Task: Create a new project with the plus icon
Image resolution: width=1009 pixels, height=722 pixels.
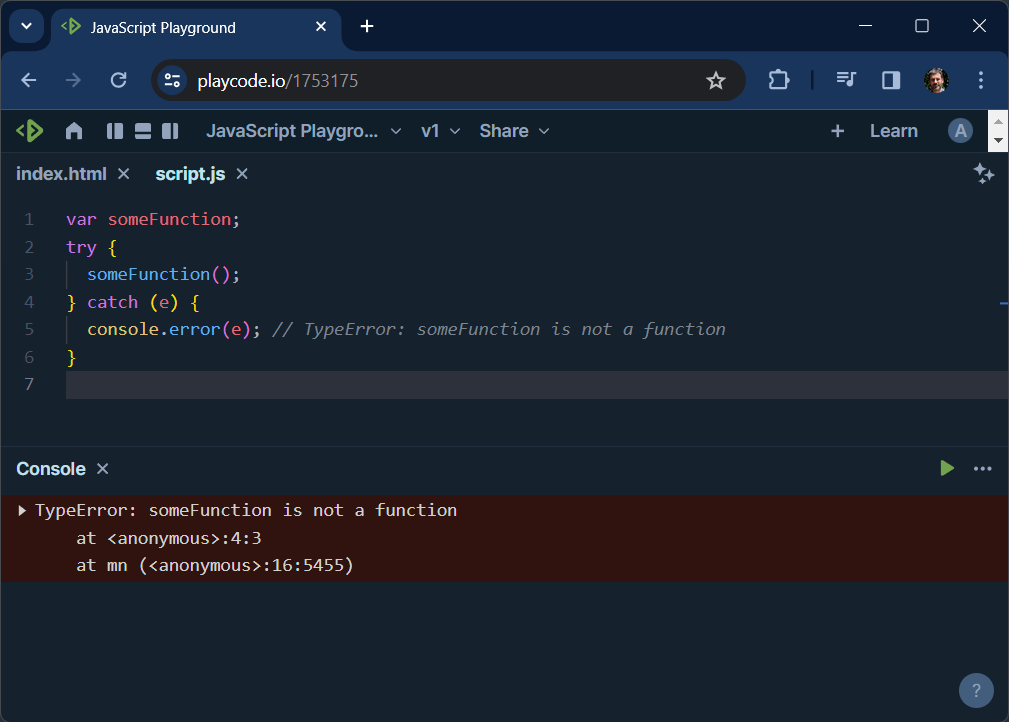Action: (x=837, y=130)
